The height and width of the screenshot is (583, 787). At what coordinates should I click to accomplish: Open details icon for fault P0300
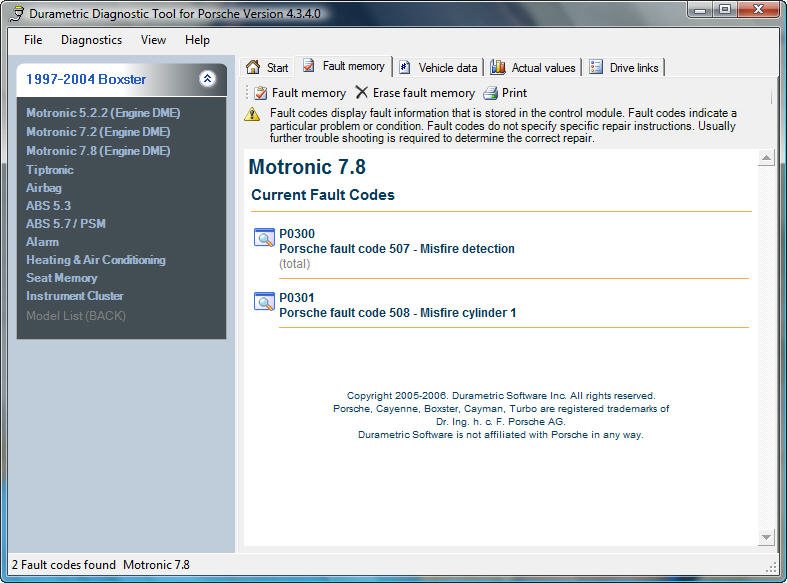[264, 237]
